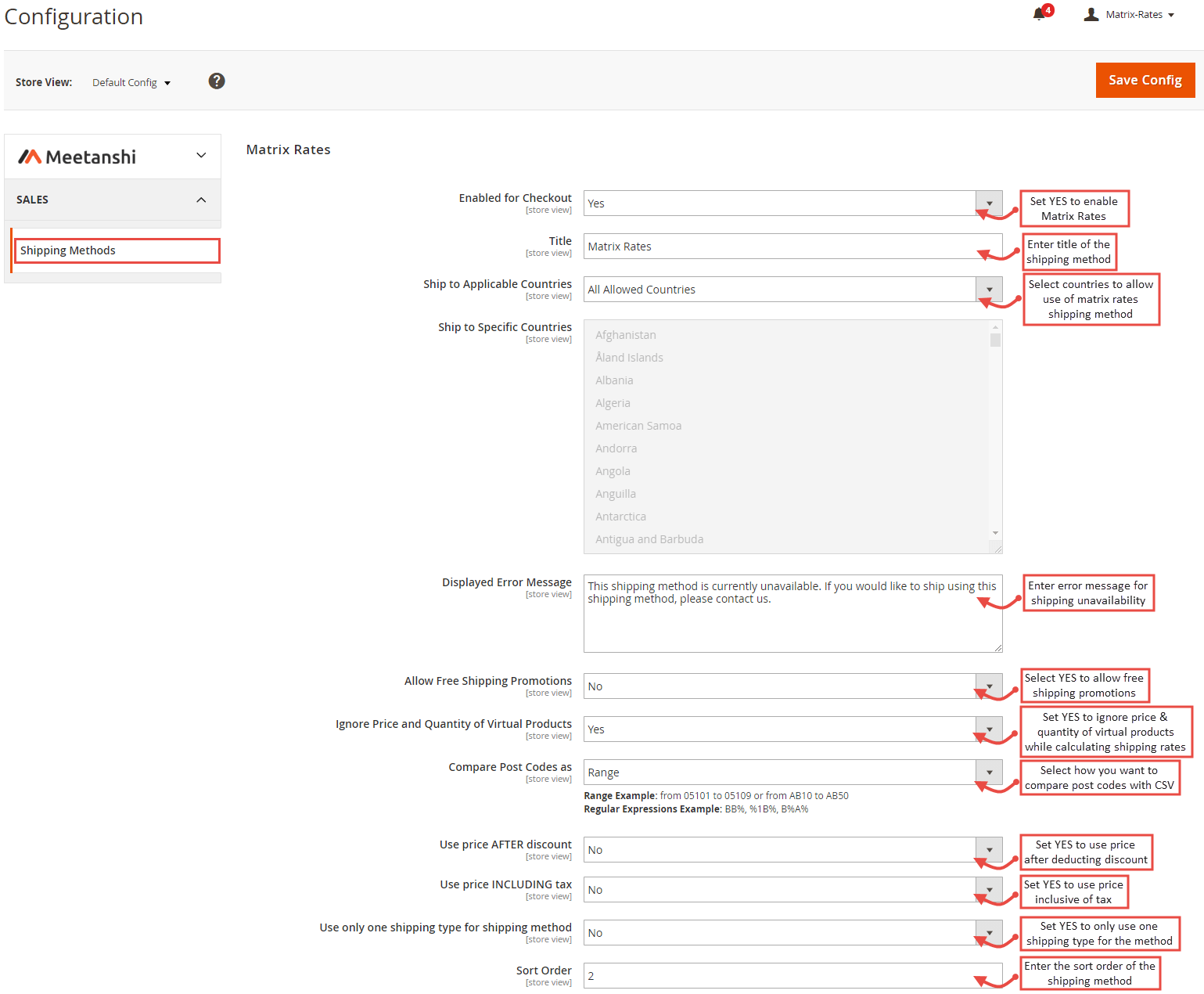The height and width of the screenshot is (994, 1204).
Task: Click the help question mark icon
Action: pos(217,81)
